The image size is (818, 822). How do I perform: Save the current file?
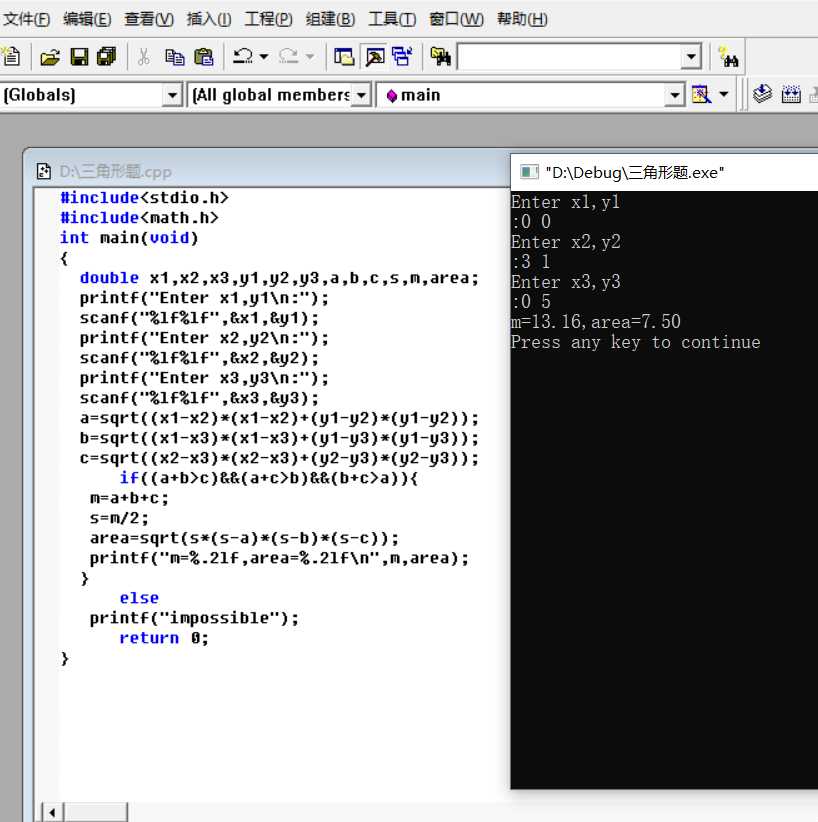[x=79, y=57]
